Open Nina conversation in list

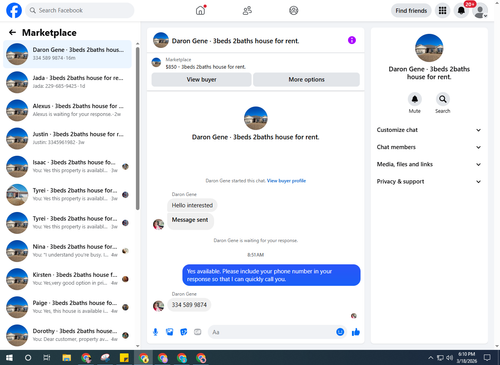pyautogui.click(x=67, y=251)
